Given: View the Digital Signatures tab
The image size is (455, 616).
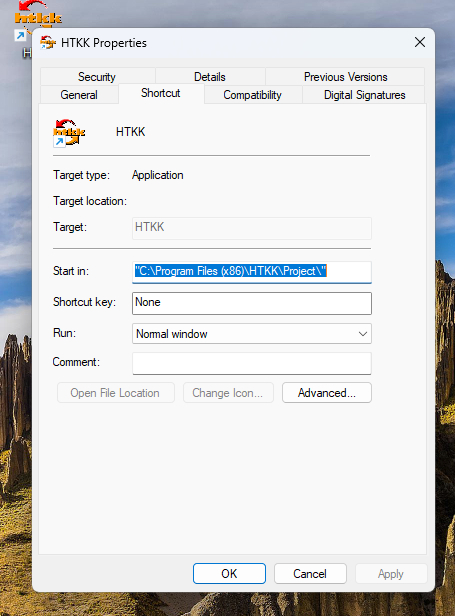Looking at the screenshot, I should click(364, 95).
